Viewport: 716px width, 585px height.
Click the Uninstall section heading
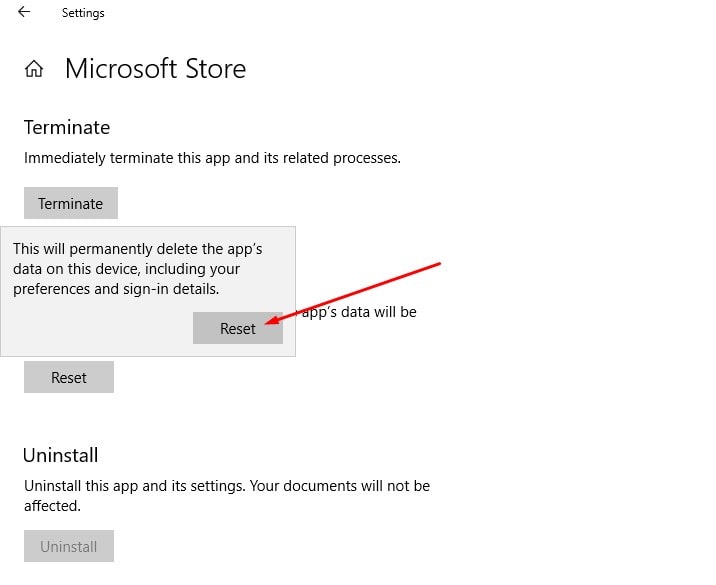coord(61,455)
